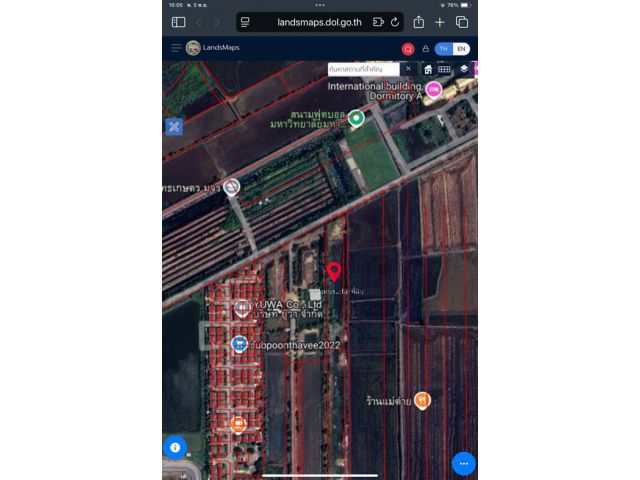Click the padlock login icon
The width and height of the screenshot is (640, 480).
tap(425, 48)
